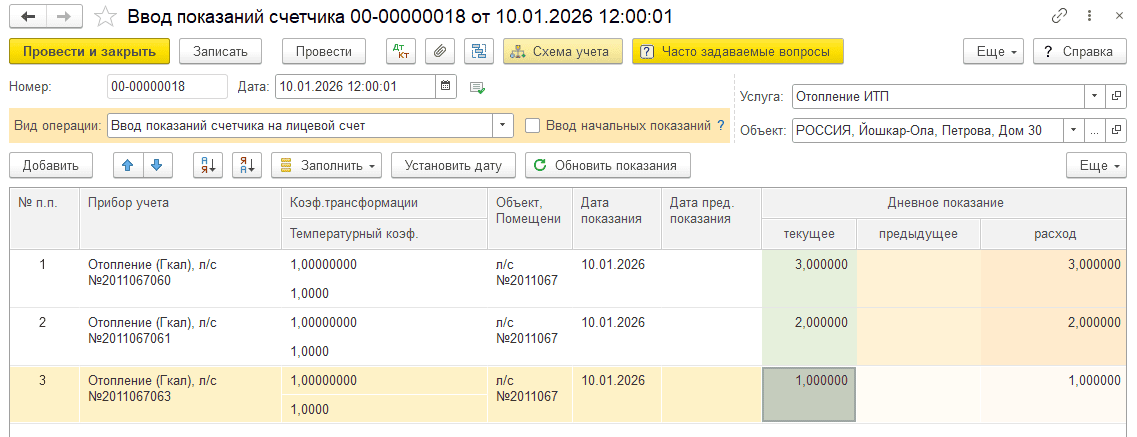Screen dimensions: 1137x437
Task: Click Провести и закрыть button
Action: point(89,51)
